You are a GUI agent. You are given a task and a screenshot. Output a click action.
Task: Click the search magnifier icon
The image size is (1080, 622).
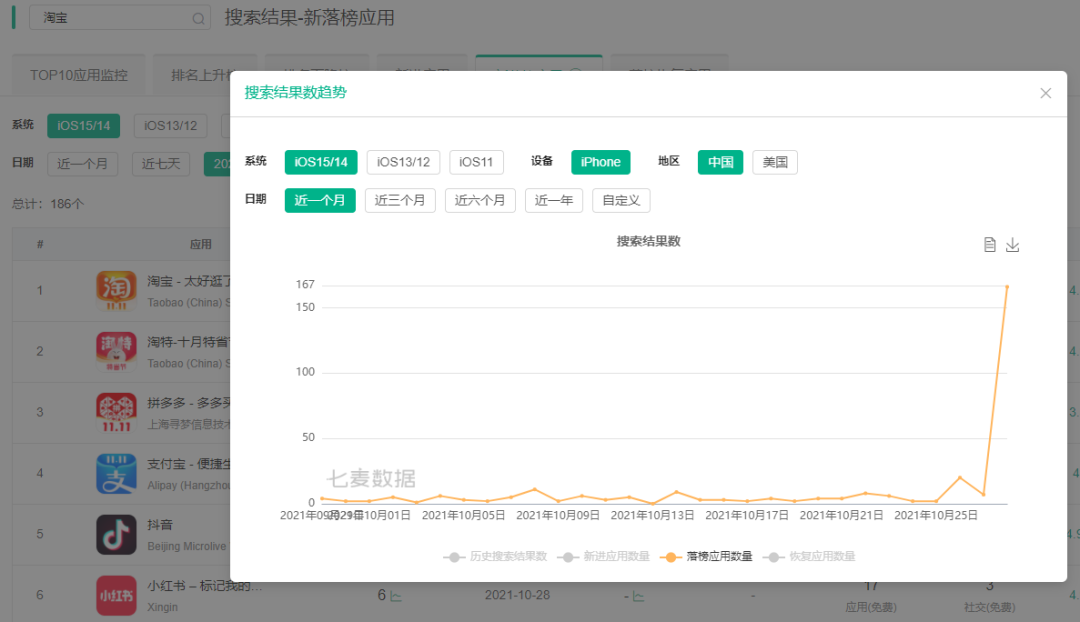[x=198, y=19]
